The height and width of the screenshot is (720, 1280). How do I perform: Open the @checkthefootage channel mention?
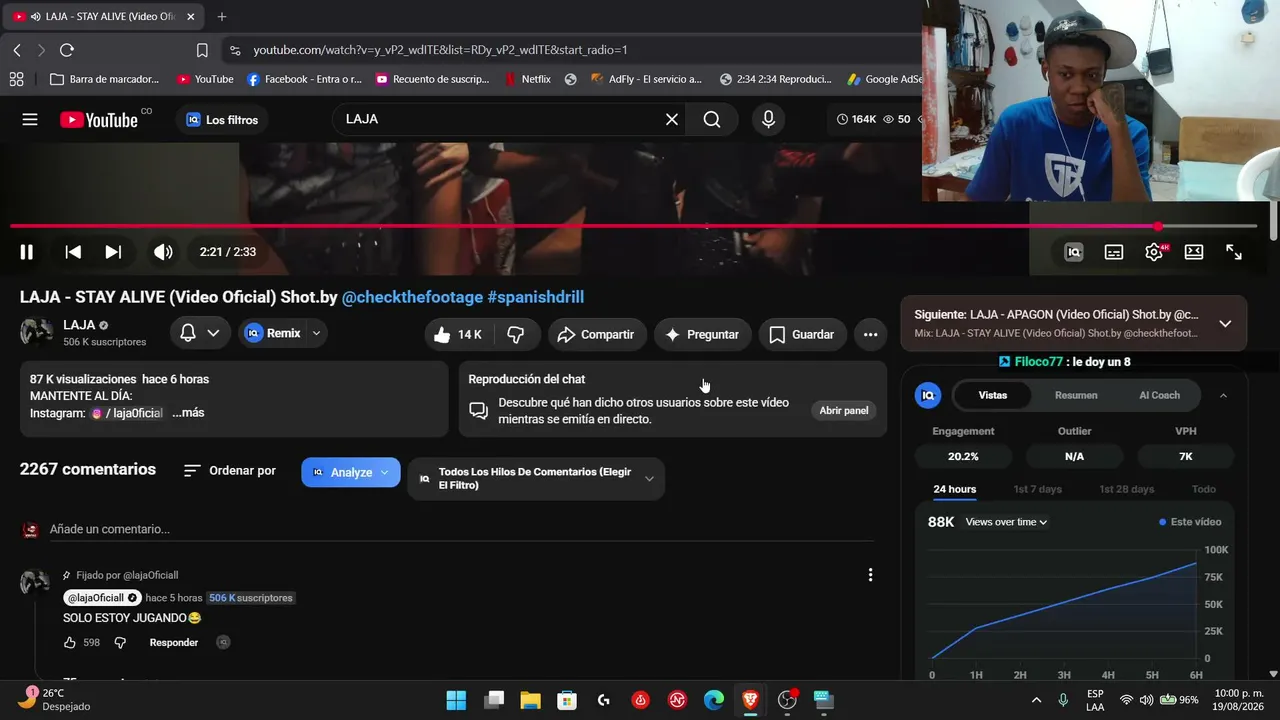coord(412,297)
